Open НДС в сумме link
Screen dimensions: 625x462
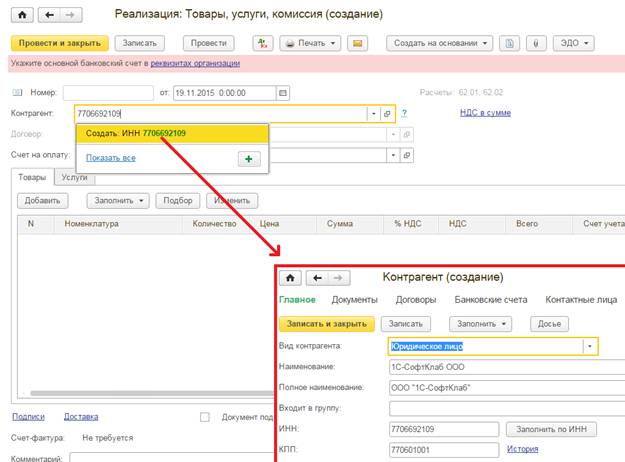tap(485, 113)
